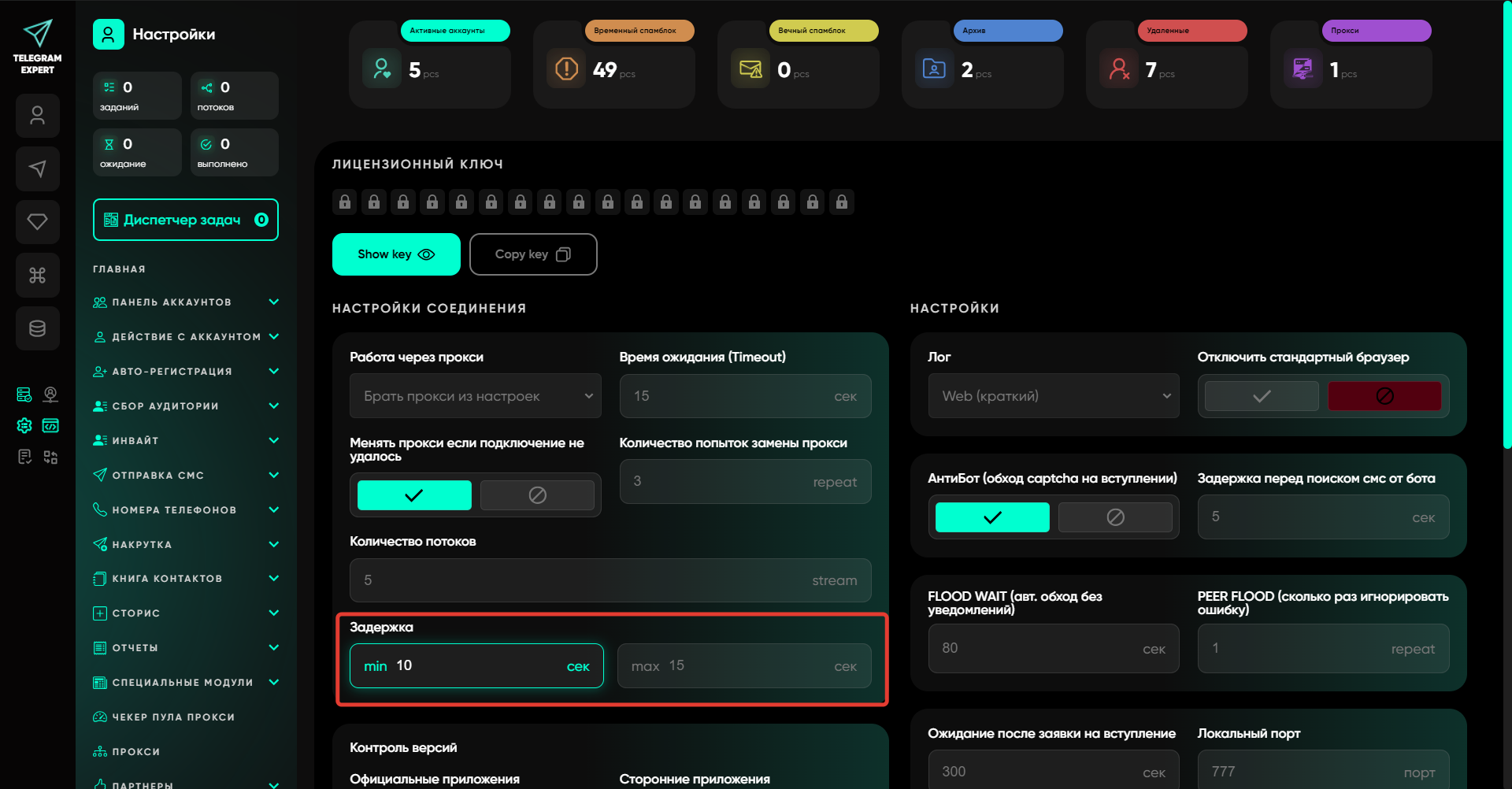Open the proxy mode dropdown
Screen dimensions: 1512x789
[x=475, y=396]
